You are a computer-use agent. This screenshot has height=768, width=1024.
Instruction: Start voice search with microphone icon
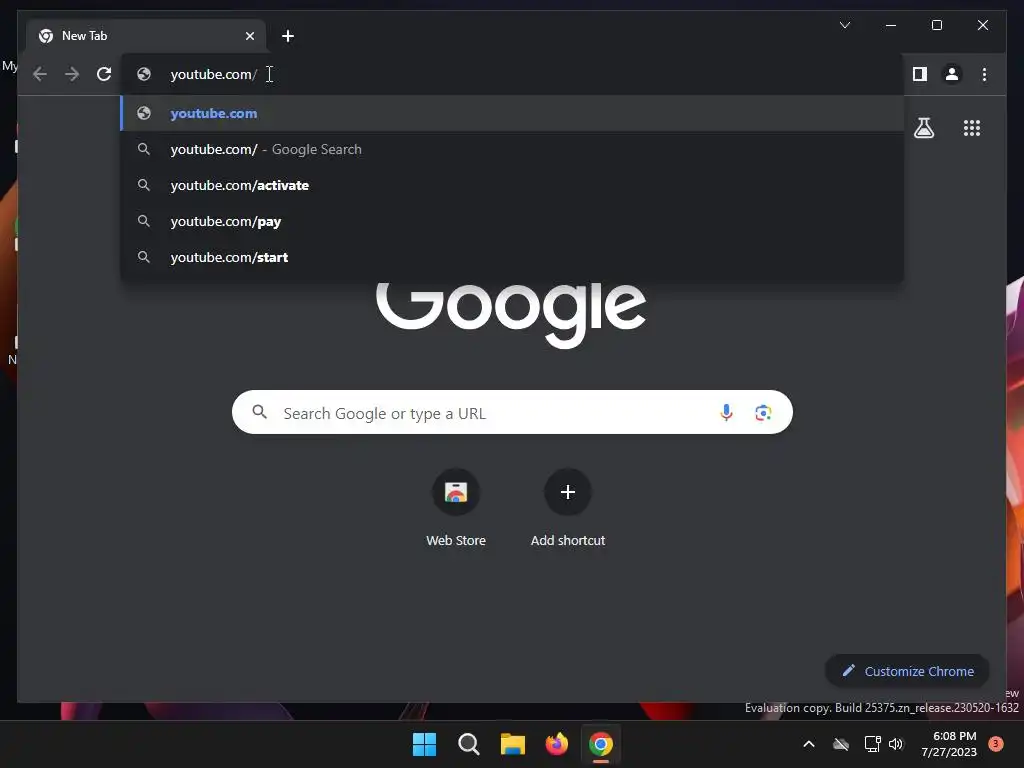pyautogui.click(x=726, y=413)
